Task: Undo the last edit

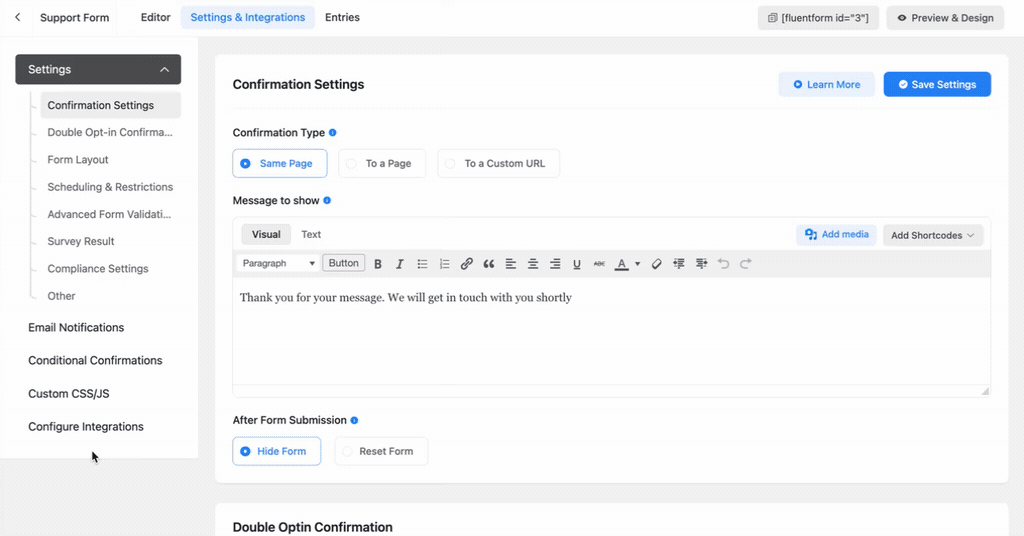Action: click(724, 264)
